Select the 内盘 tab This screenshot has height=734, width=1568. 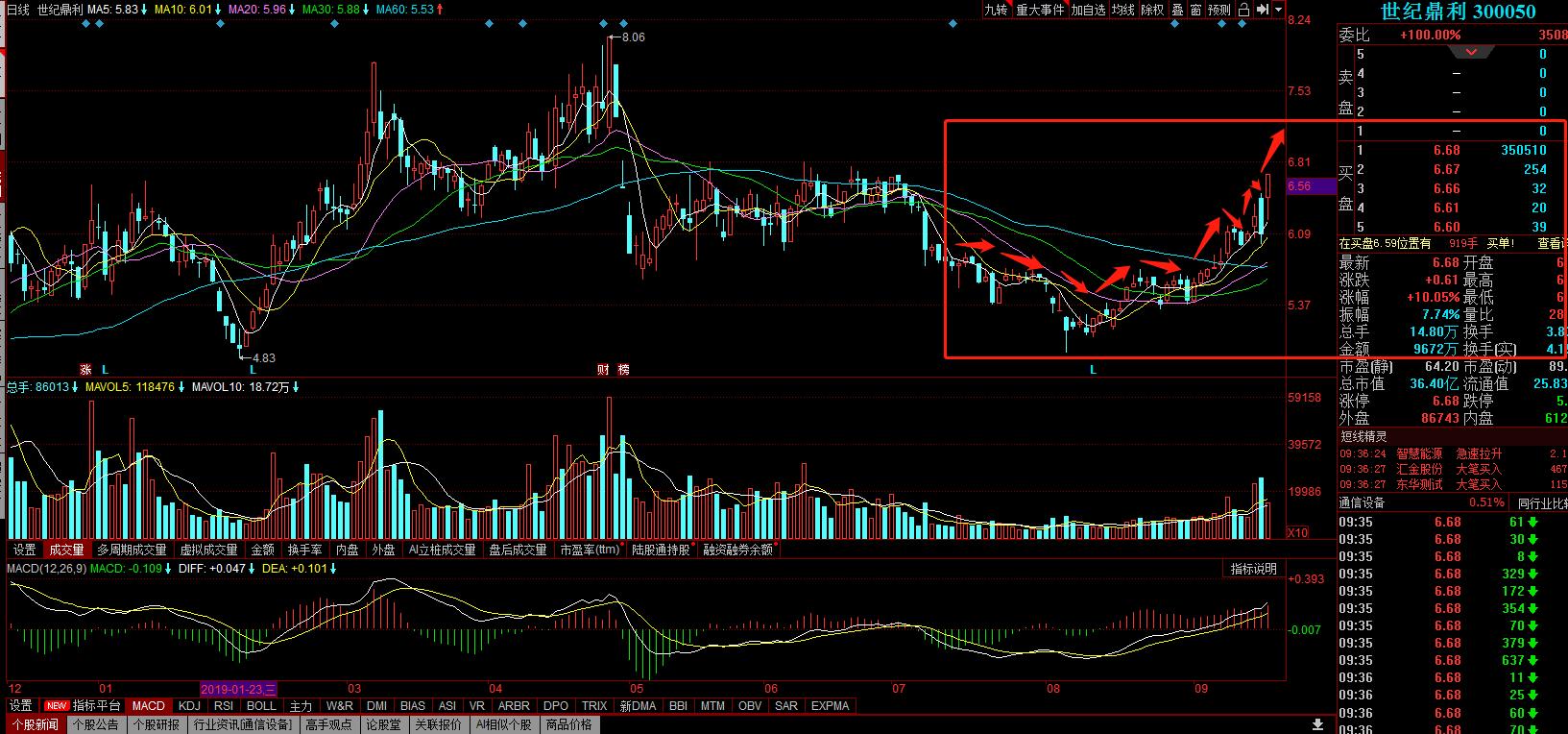coord(347,550)
